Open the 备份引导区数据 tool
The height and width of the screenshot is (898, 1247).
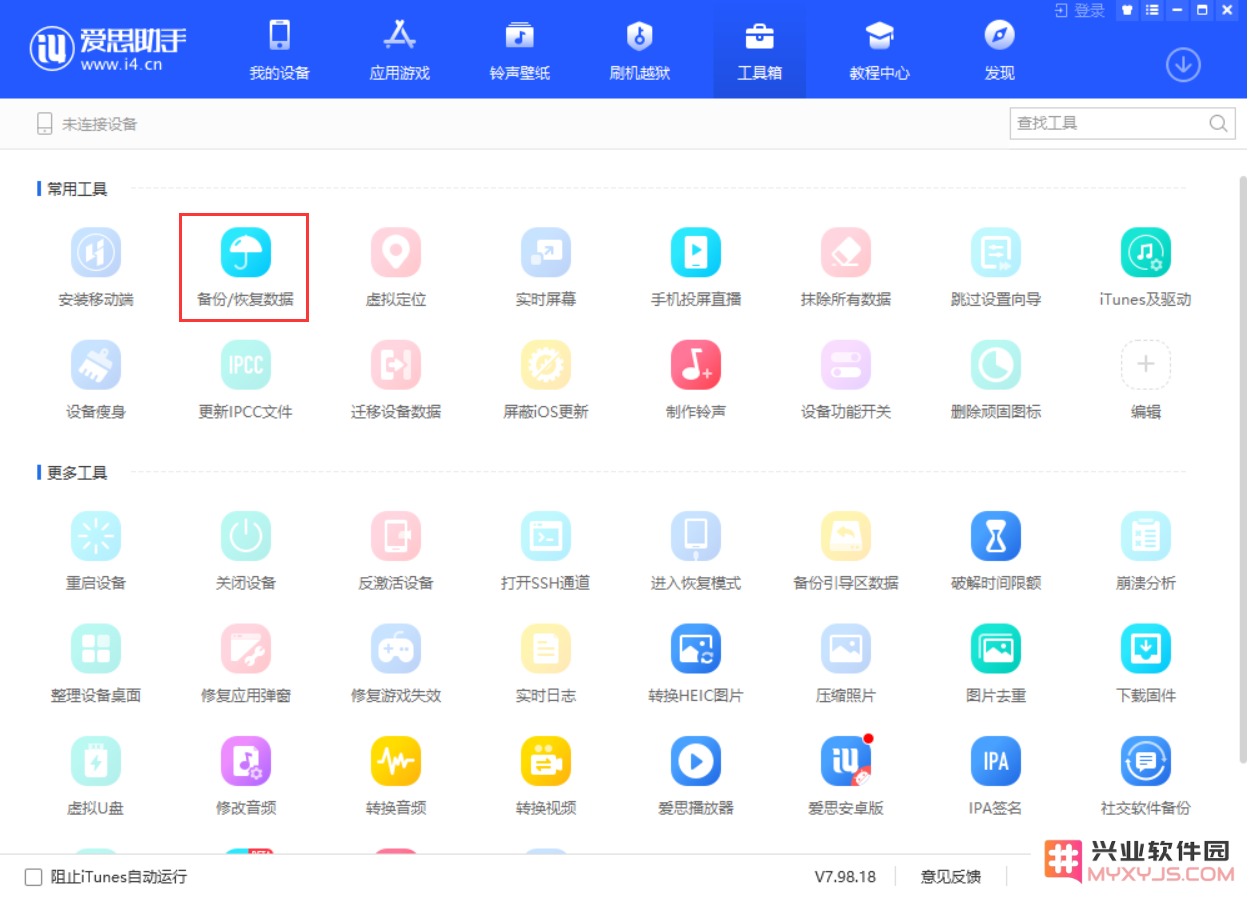pyautogui.click(x=846, y=551)
